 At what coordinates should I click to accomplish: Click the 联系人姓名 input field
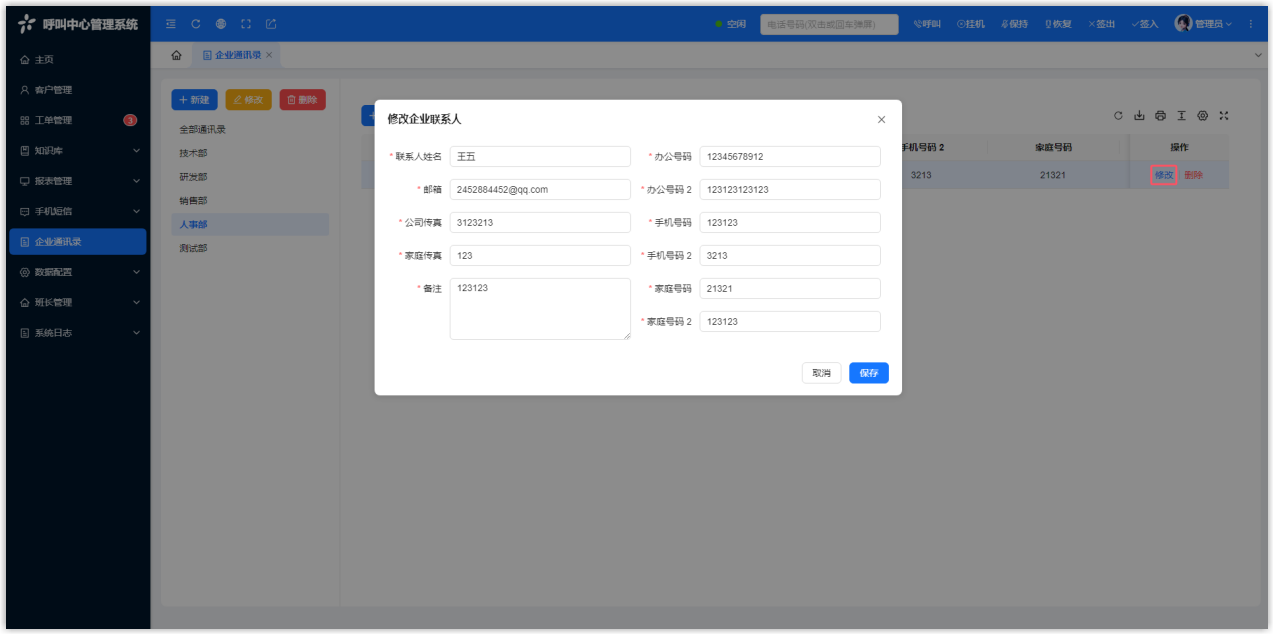[x=540, y=157]
